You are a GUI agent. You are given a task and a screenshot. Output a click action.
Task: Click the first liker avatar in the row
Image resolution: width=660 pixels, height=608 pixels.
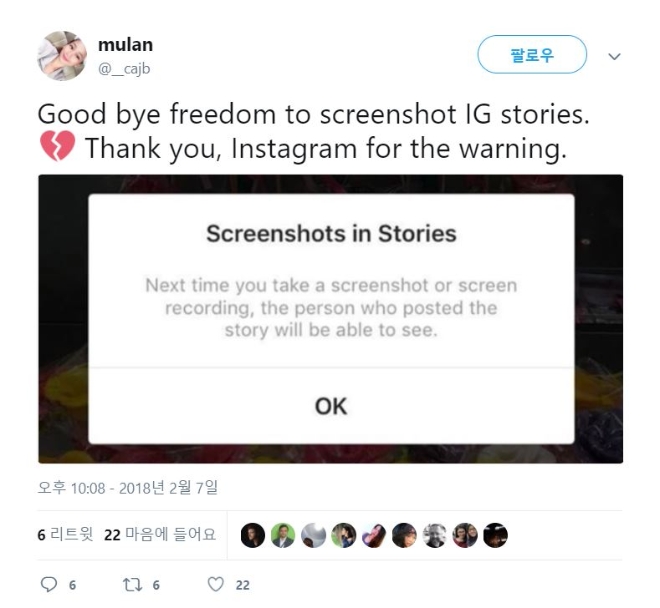[x=253, y=535]
